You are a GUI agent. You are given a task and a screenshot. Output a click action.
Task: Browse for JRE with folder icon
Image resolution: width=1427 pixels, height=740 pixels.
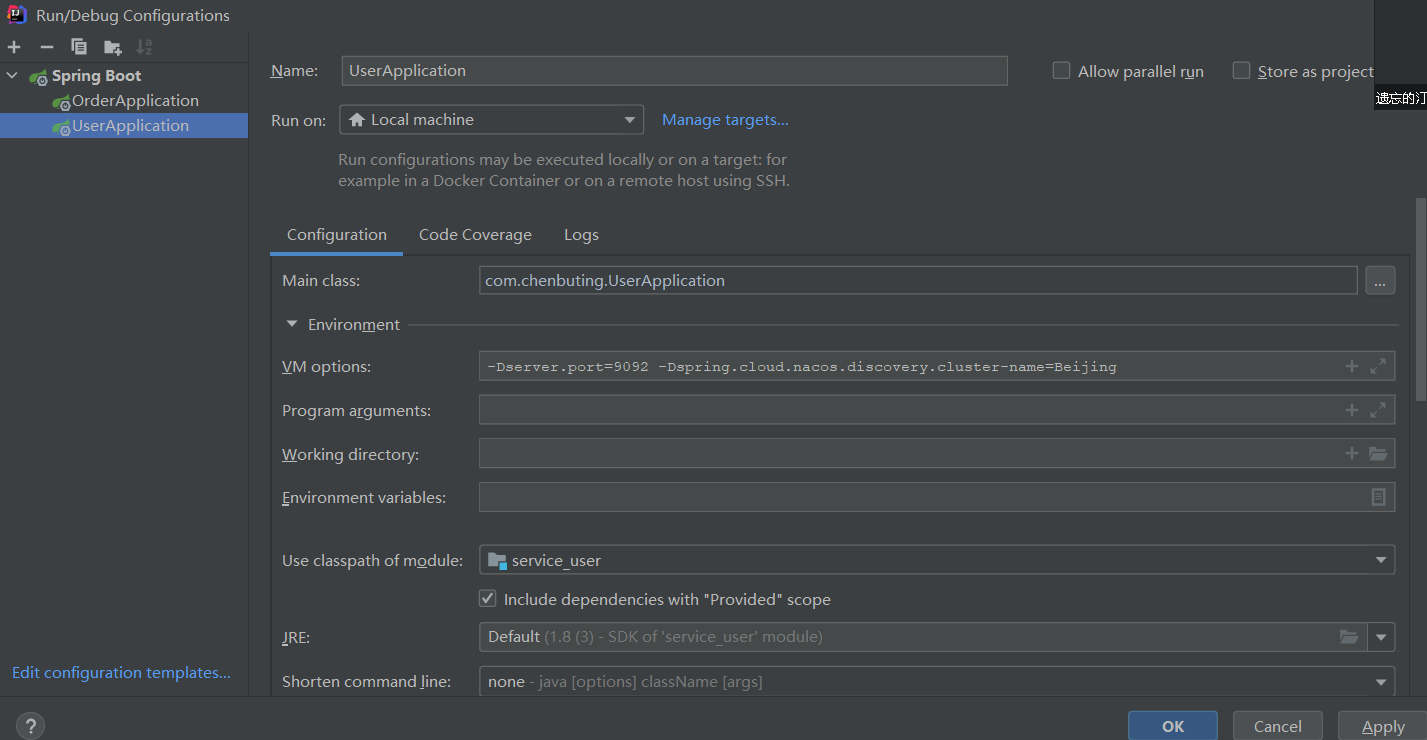(x=1349, y=637)
